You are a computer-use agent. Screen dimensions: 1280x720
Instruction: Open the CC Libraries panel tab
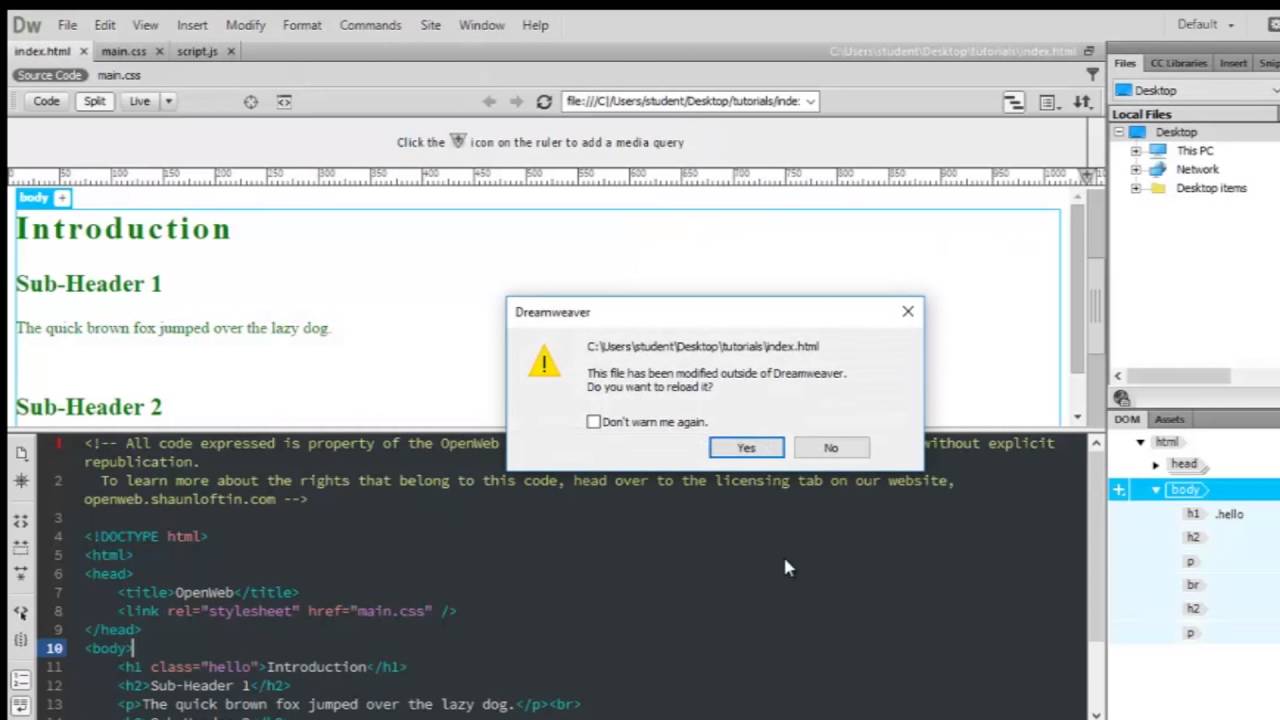coord(1178,63)
